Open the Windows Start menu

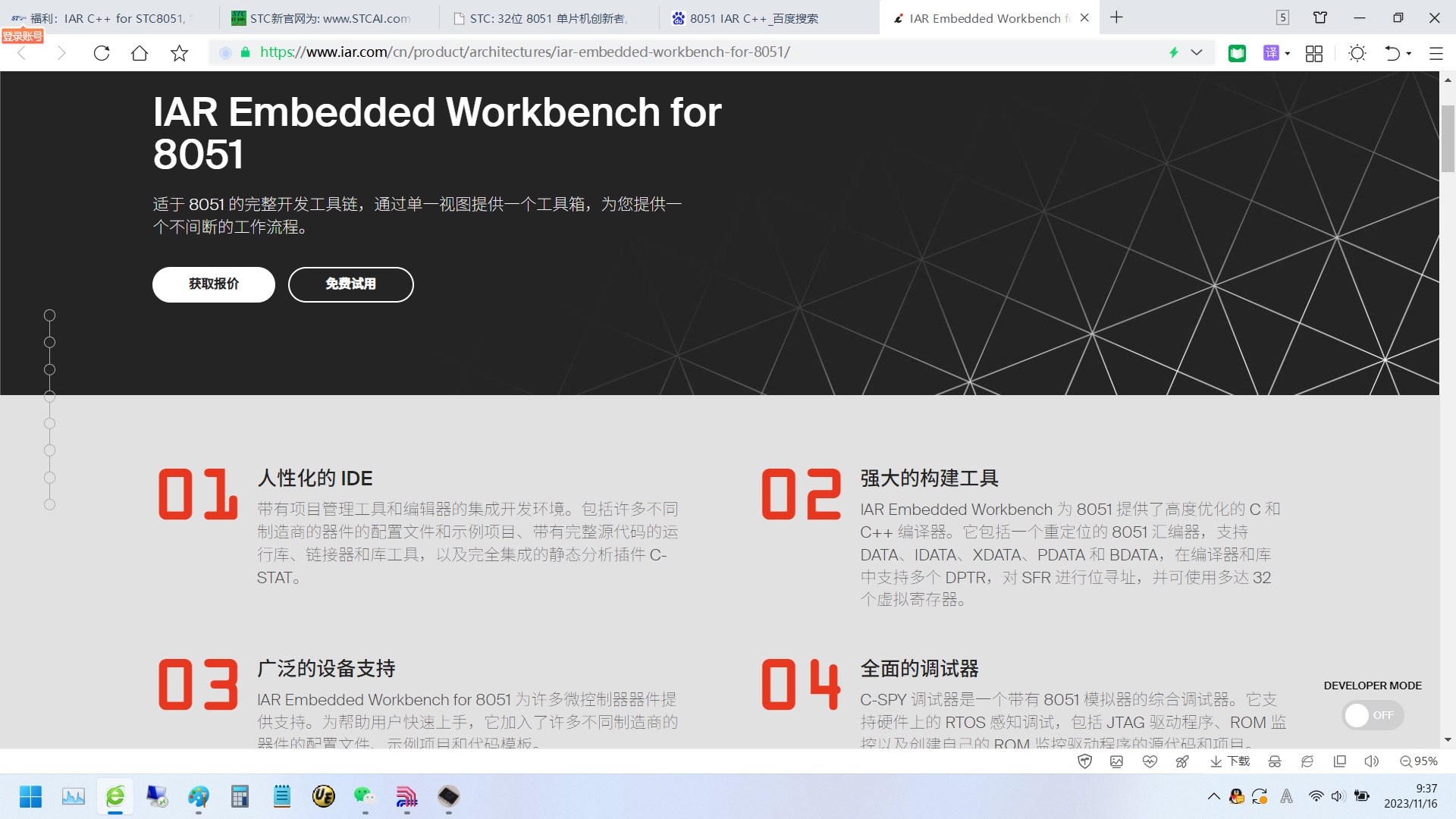[x=30, y=796]
